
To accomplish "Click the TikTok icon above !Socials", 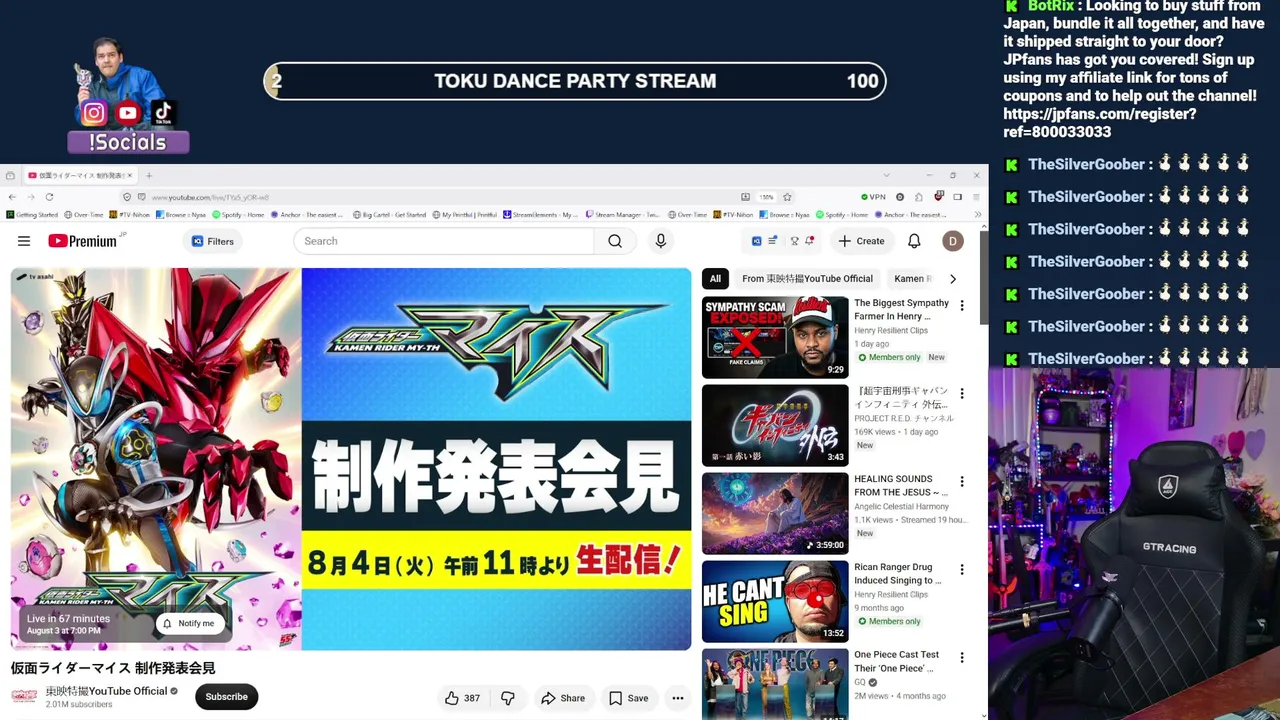I will (163, 113).
